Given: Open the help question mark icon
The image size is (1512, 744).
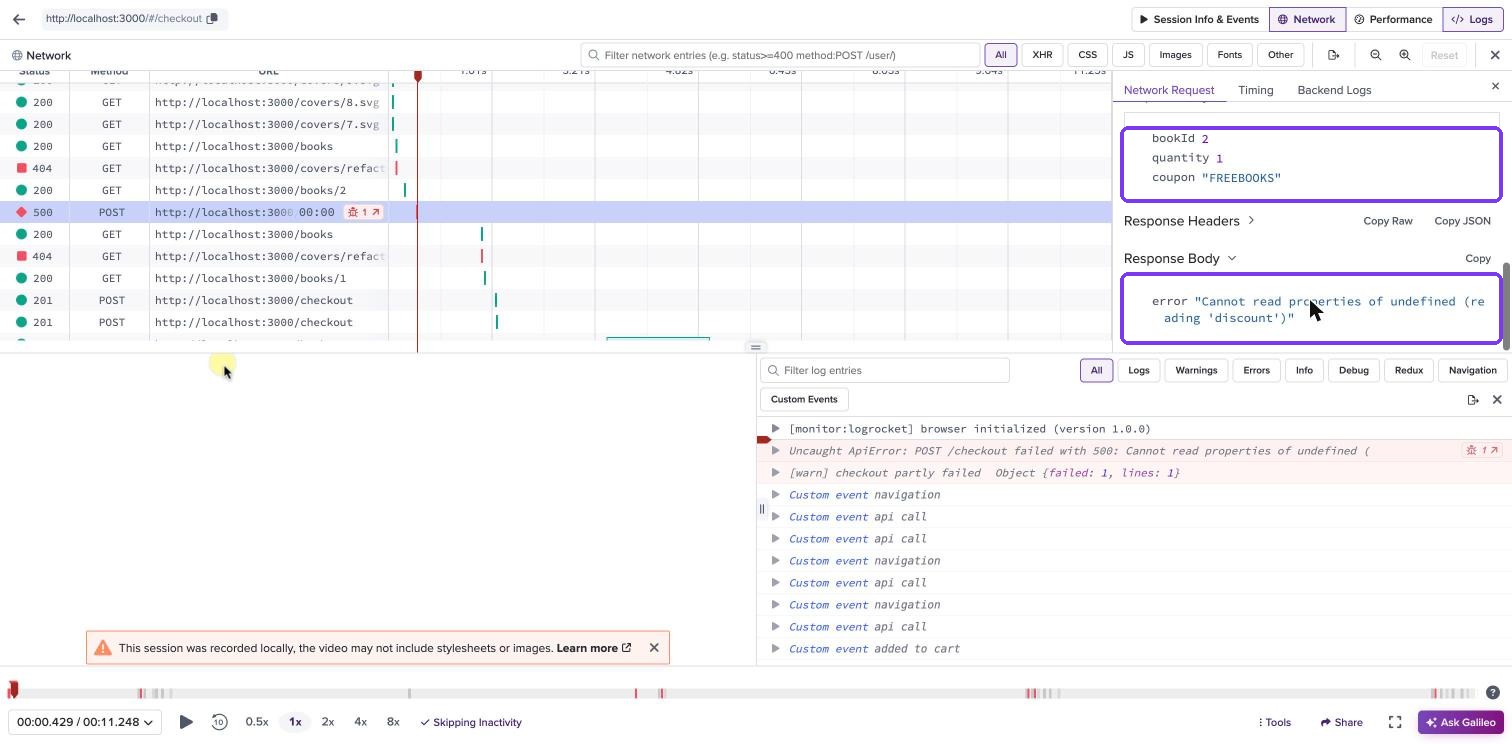Looking at the screenshot, I should (1493, 692).
